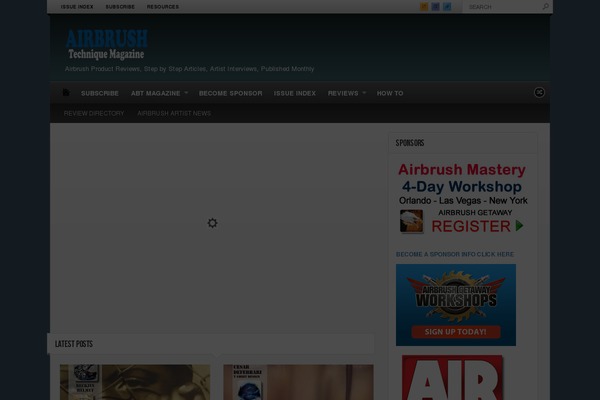Viewport: 600px width, 400px height.
Task: Click the Airbrush Technique Magazine logo
Action: (x=107, y=44)
